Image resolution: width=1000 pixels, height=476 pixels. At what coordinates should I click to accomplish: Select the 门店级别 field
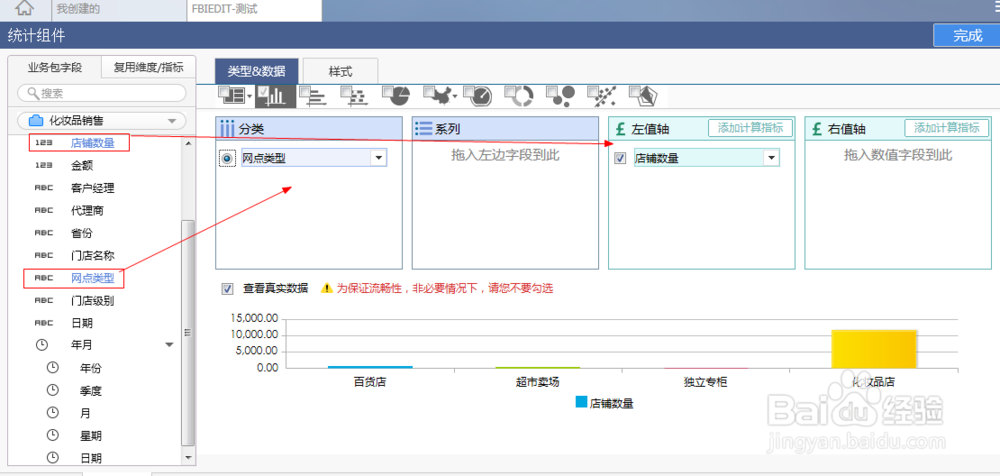coord(92,301)
